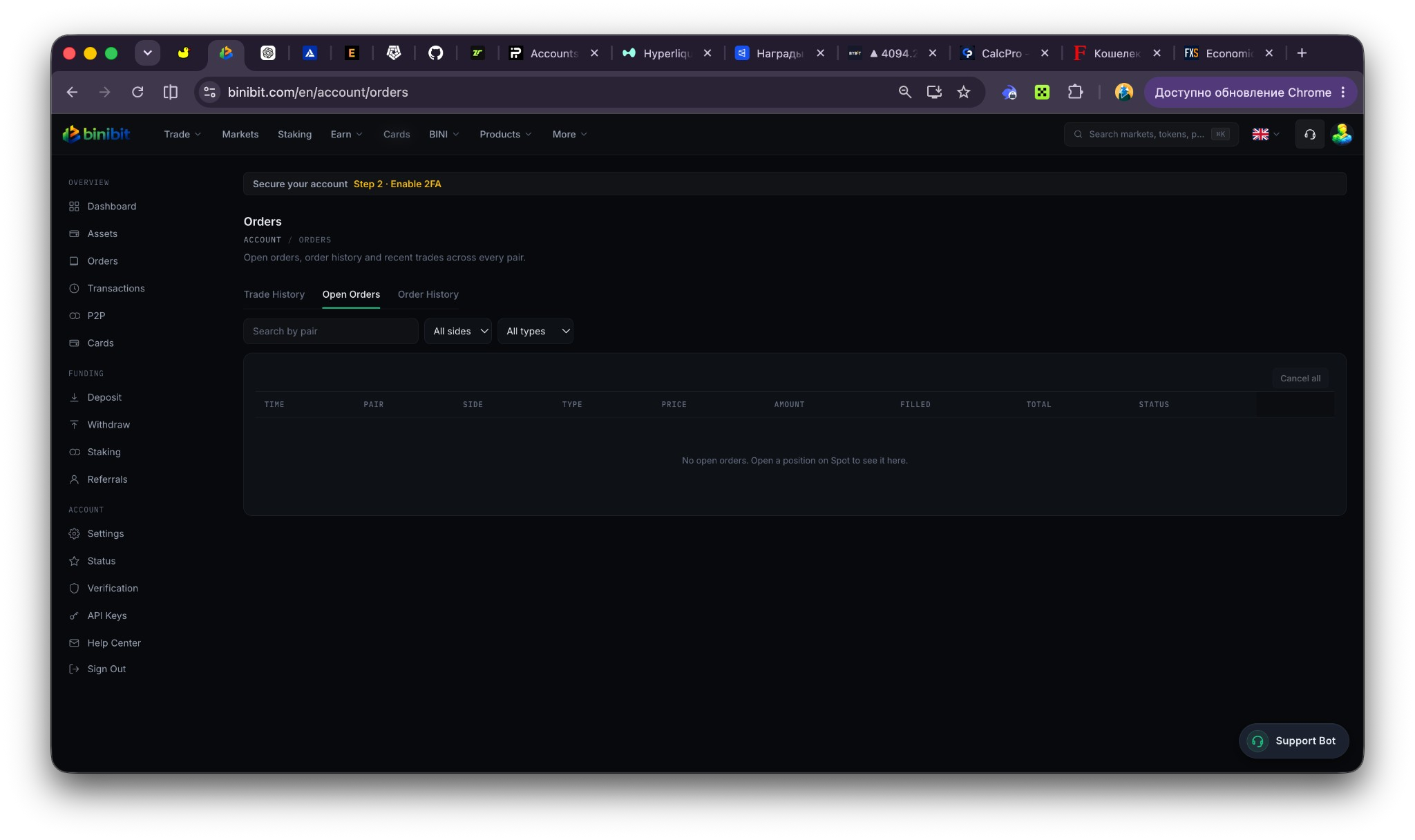
Task: Switch to Trade History tab
Action: (274, 294)
